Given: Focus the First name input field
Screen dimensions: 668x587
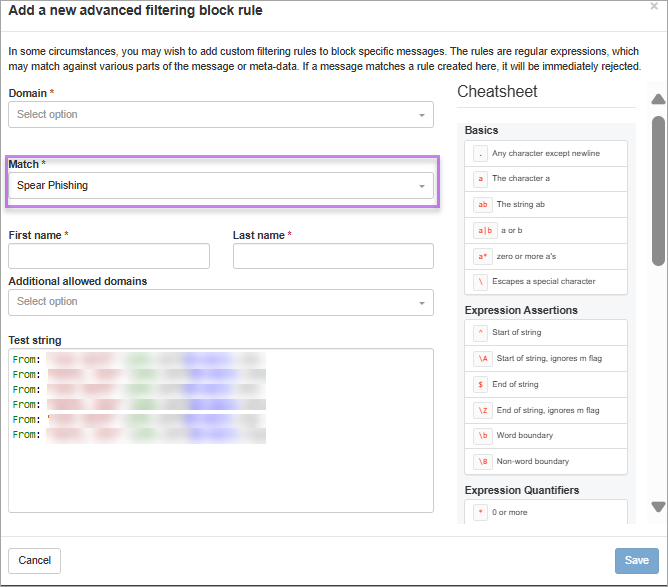Looking at the screenshot, I should tap(109, 257).
